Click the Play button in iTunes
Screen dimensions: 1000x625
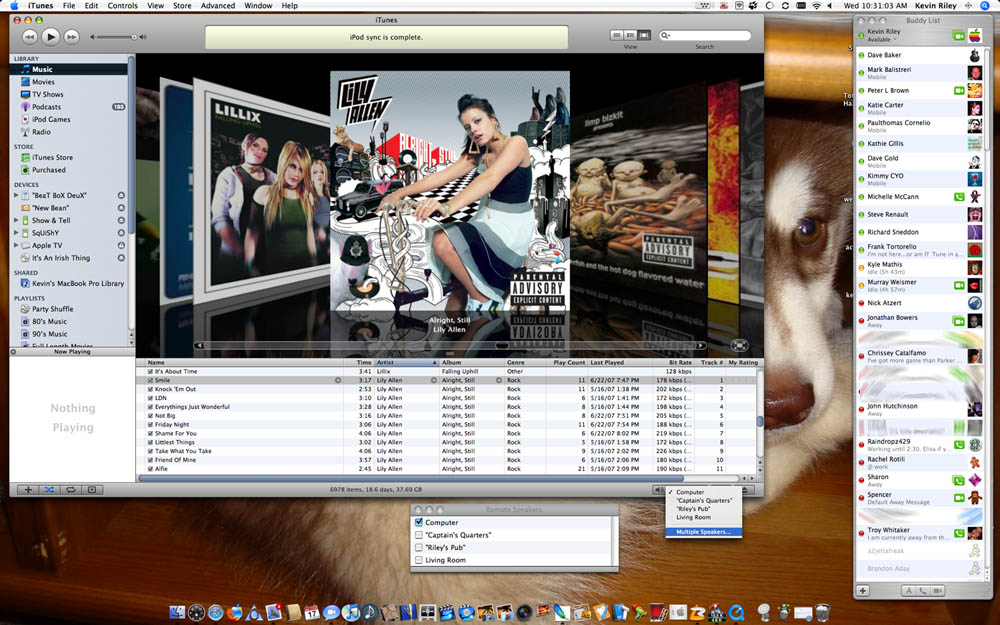pos(50,37)
